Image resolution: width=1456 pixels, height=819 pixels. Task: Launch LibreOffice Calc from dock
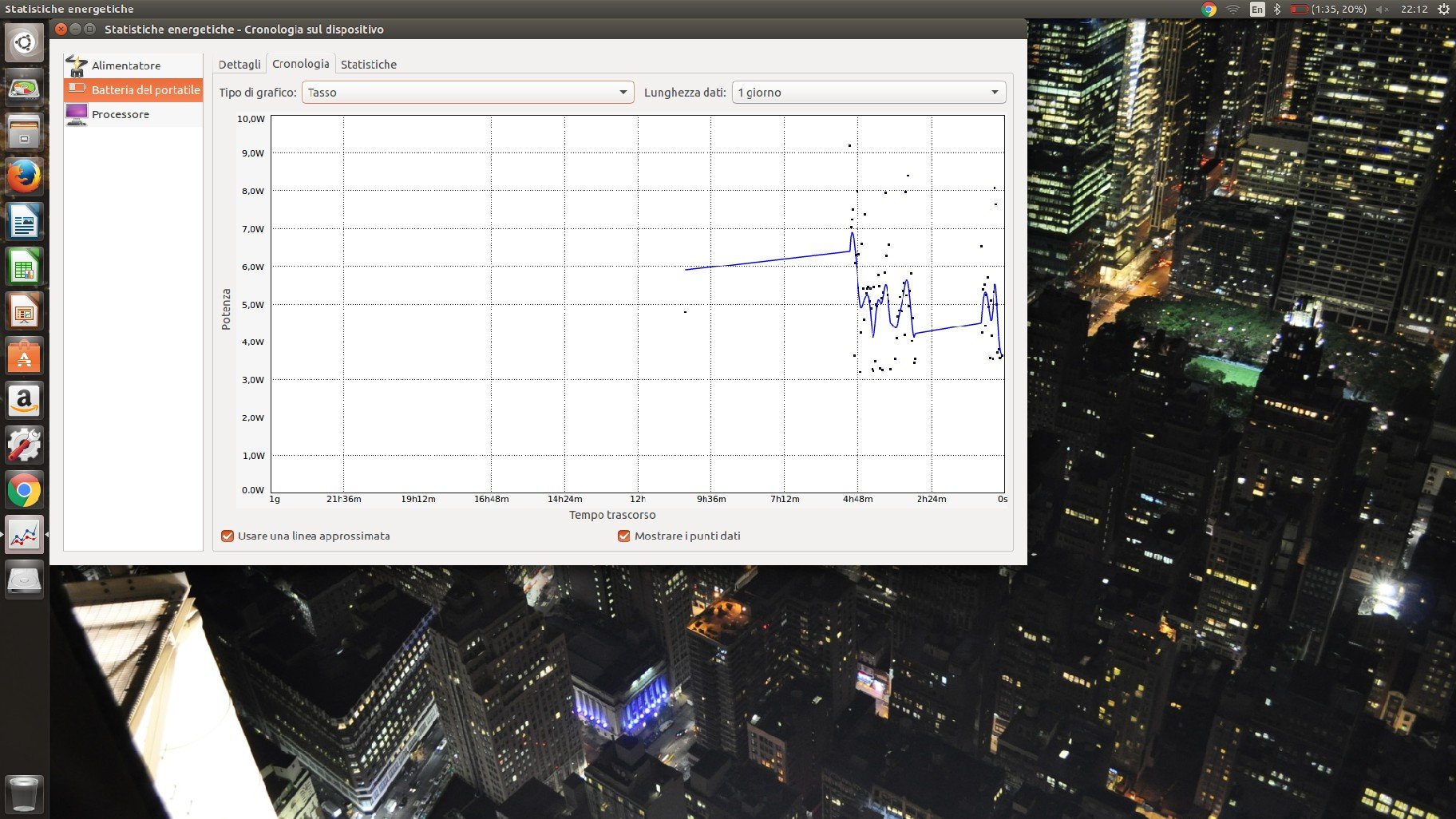click(x=24, y=267)
